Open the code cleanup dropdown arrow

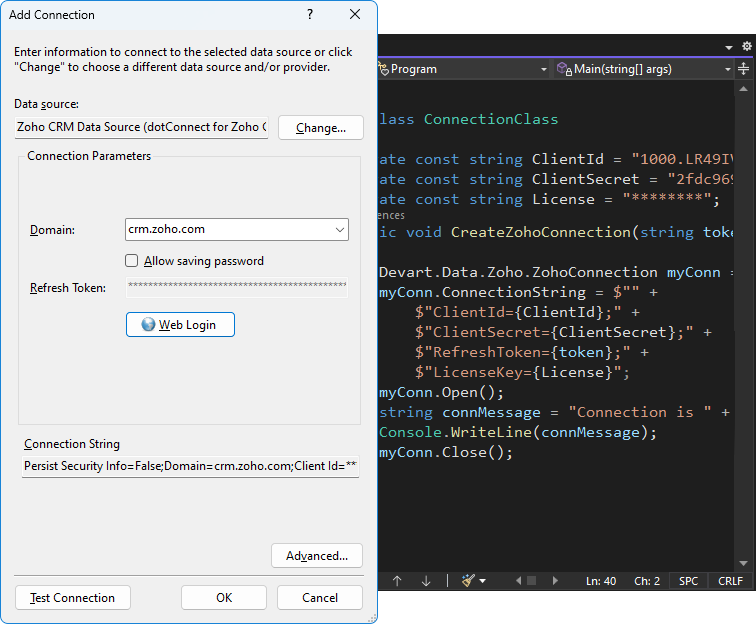click(482, 581)
